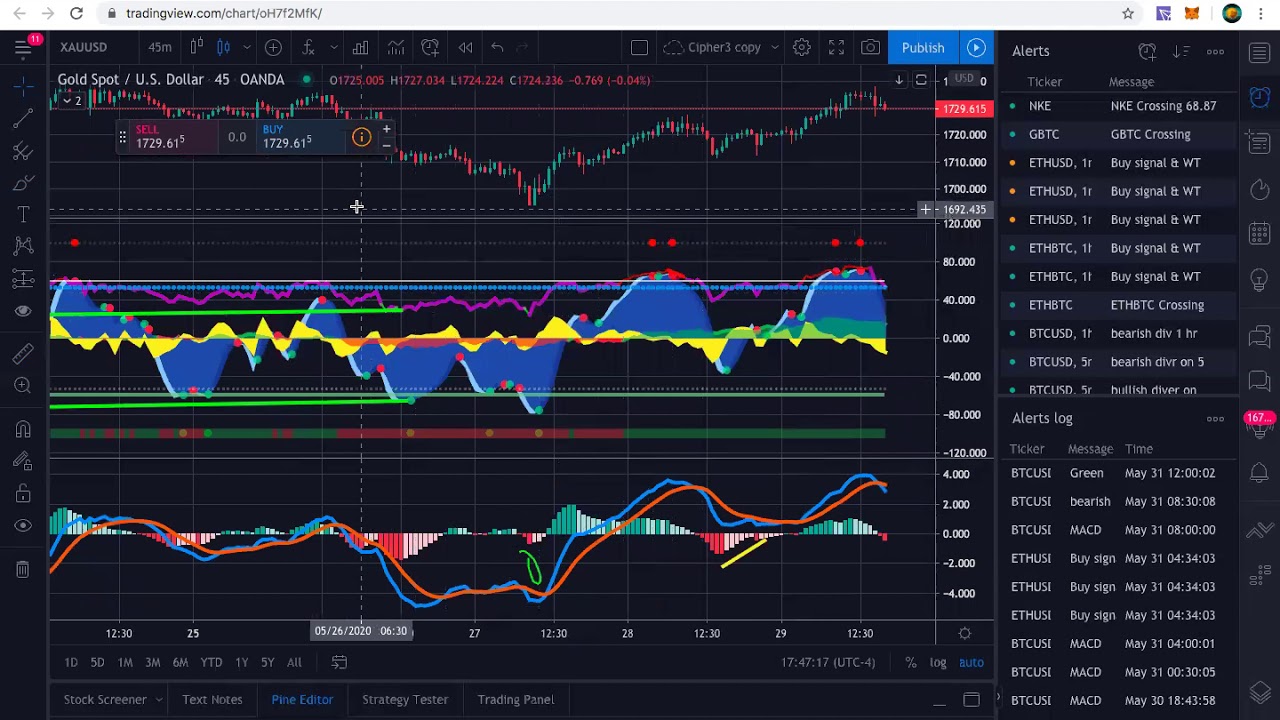Select the crosshair cursor tool
The width and height of the screenshot is (1280, 720).
click(x=23, y=87)
